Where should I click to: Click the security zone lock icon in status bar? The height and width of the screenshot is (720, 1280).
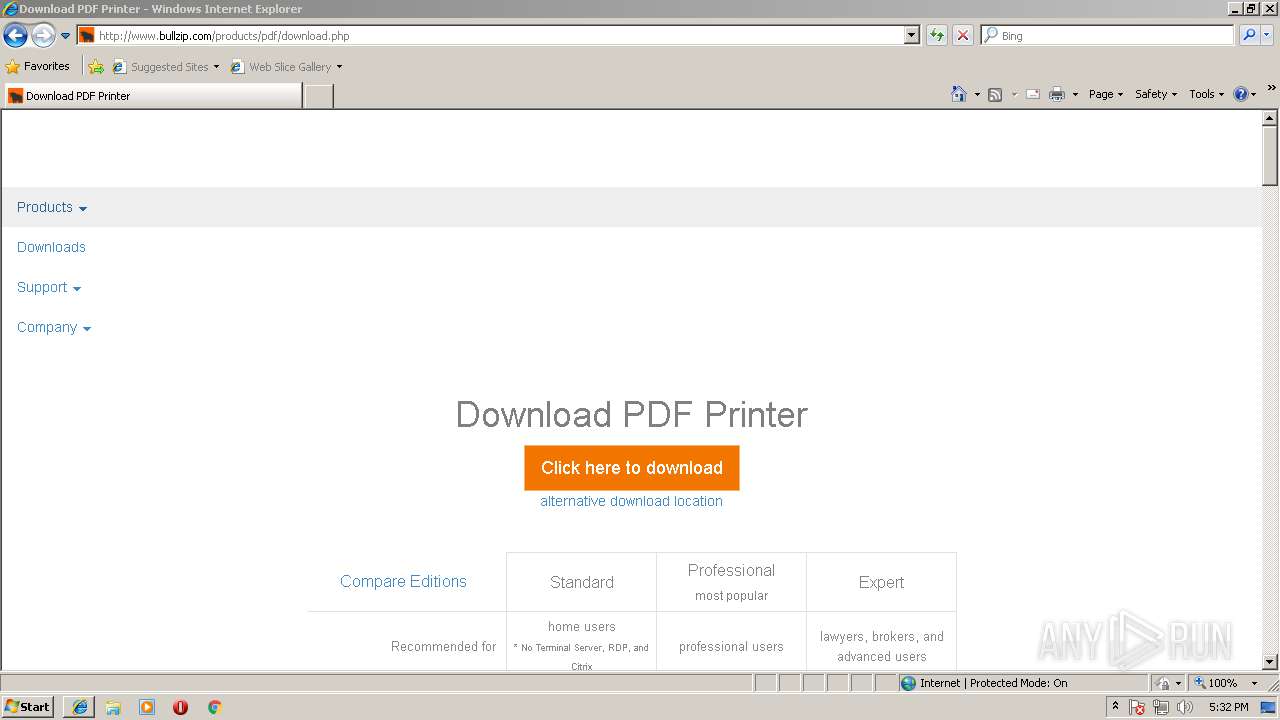coord(1163,683)
